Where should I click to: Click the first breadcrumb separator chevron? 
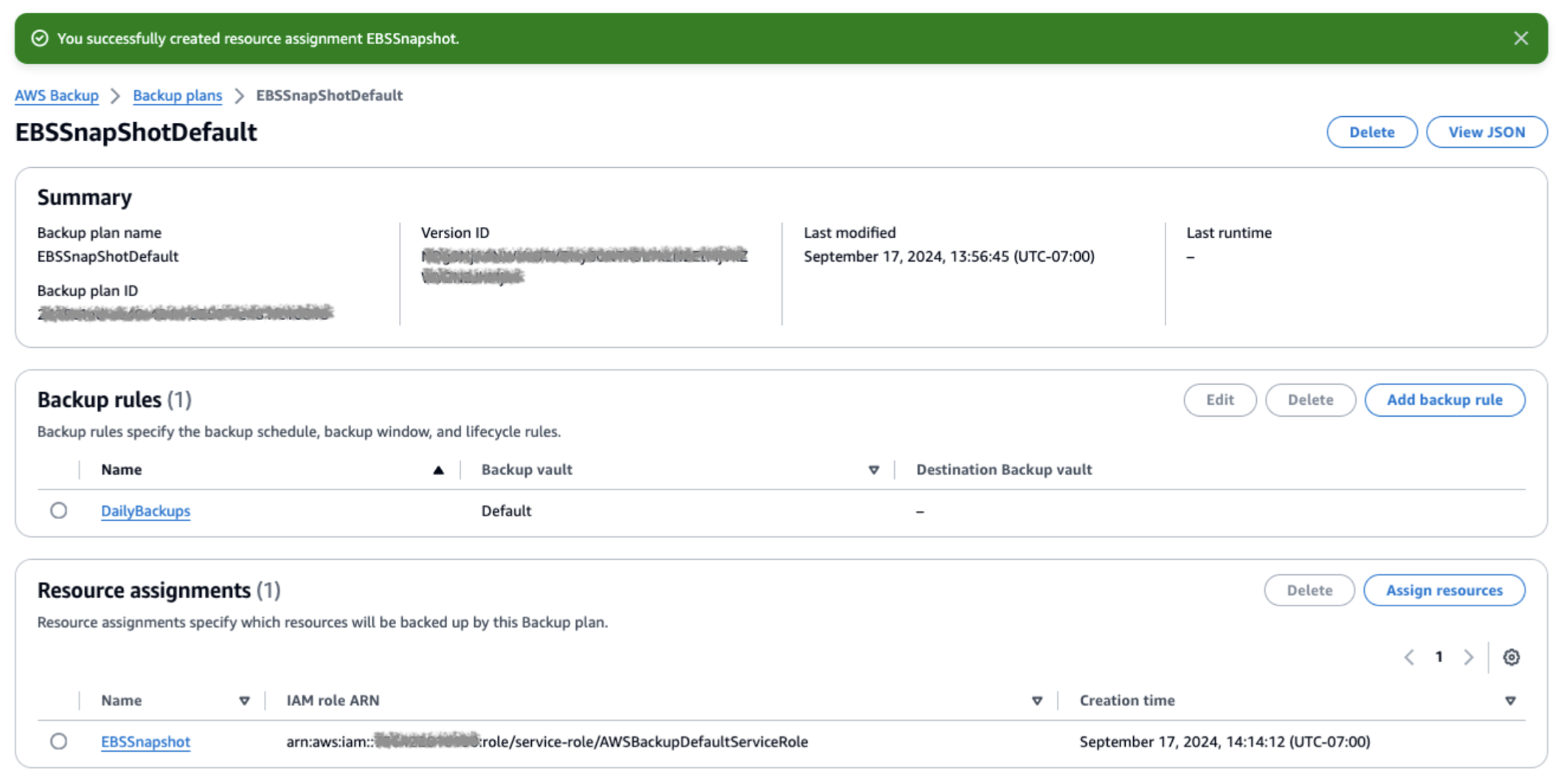tap(115, 96)
